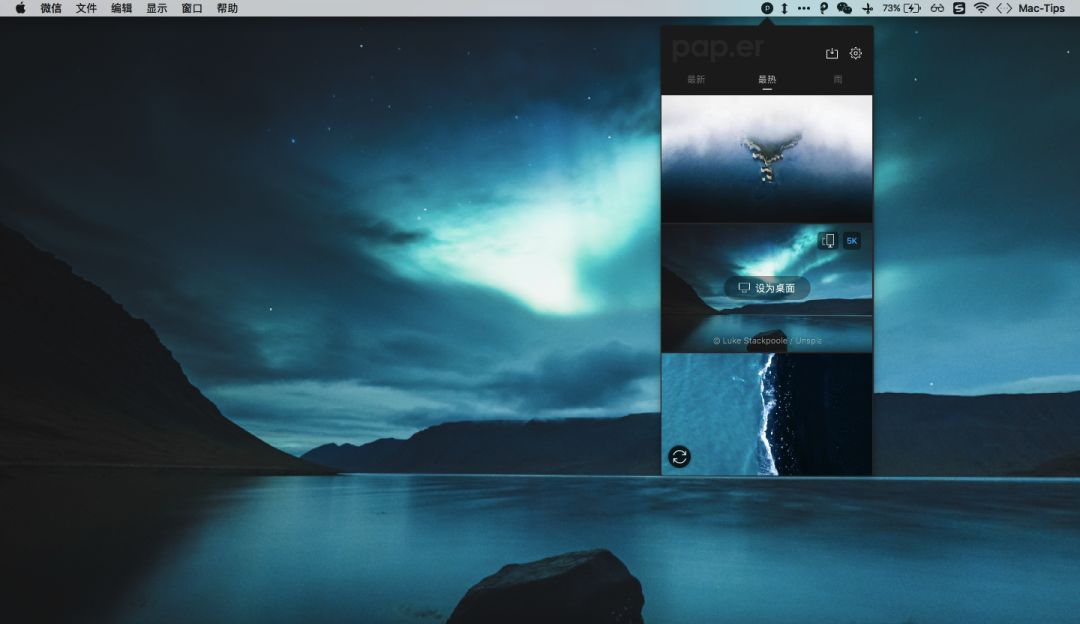The image size is (1080, 624).
Task: Open pap.er settings gear
Action: point(855,54)
